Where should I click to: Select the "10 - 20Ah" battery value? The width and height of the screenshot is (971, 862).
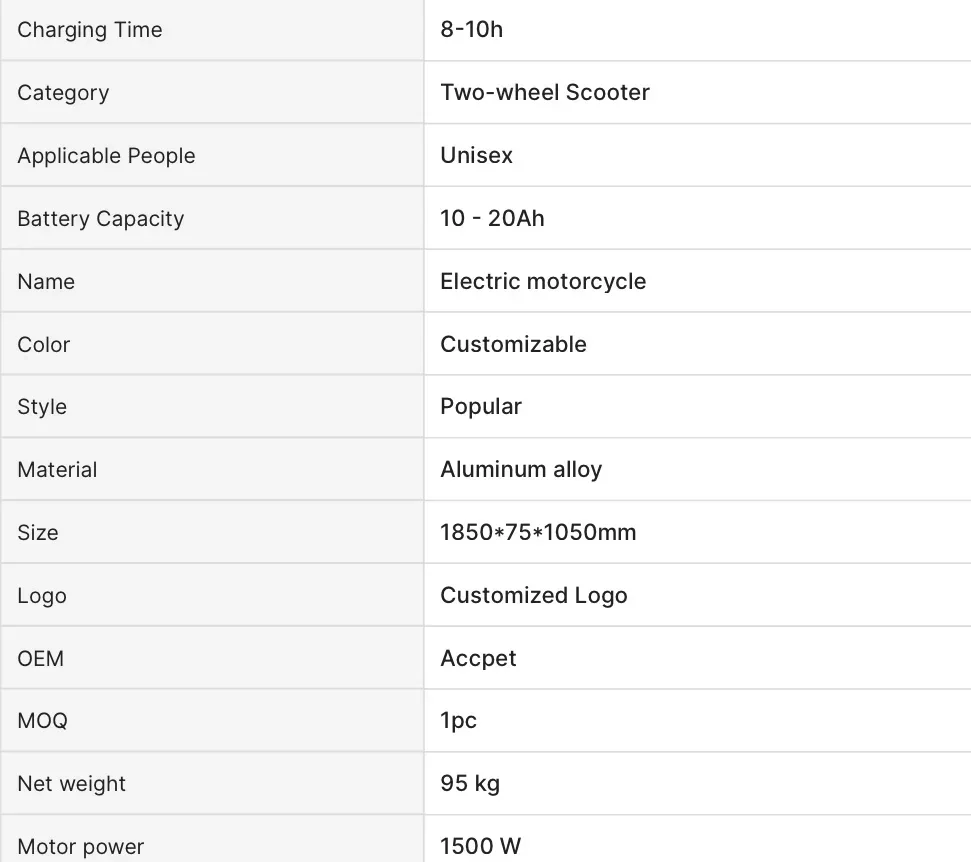click(x=492, y=219)
